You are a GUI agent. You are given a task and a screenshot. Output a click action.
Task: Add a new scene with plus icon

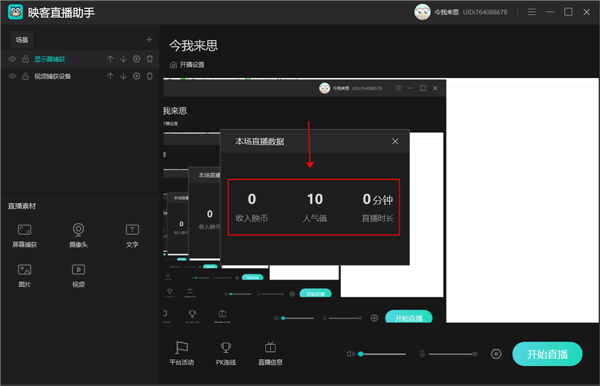tap(149, 40)
